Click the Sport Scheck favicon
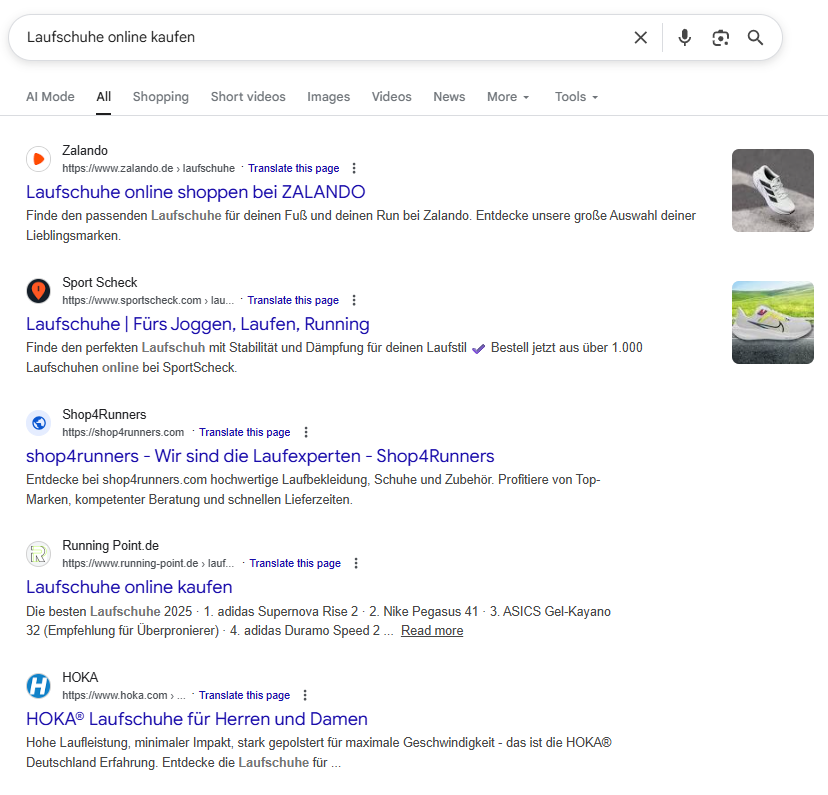828x795 pixels. (x=38, y=291)
